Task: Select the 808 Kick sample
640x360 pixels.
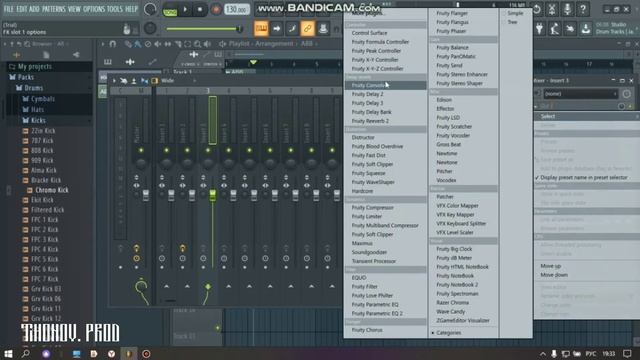Action: point(42,150)
